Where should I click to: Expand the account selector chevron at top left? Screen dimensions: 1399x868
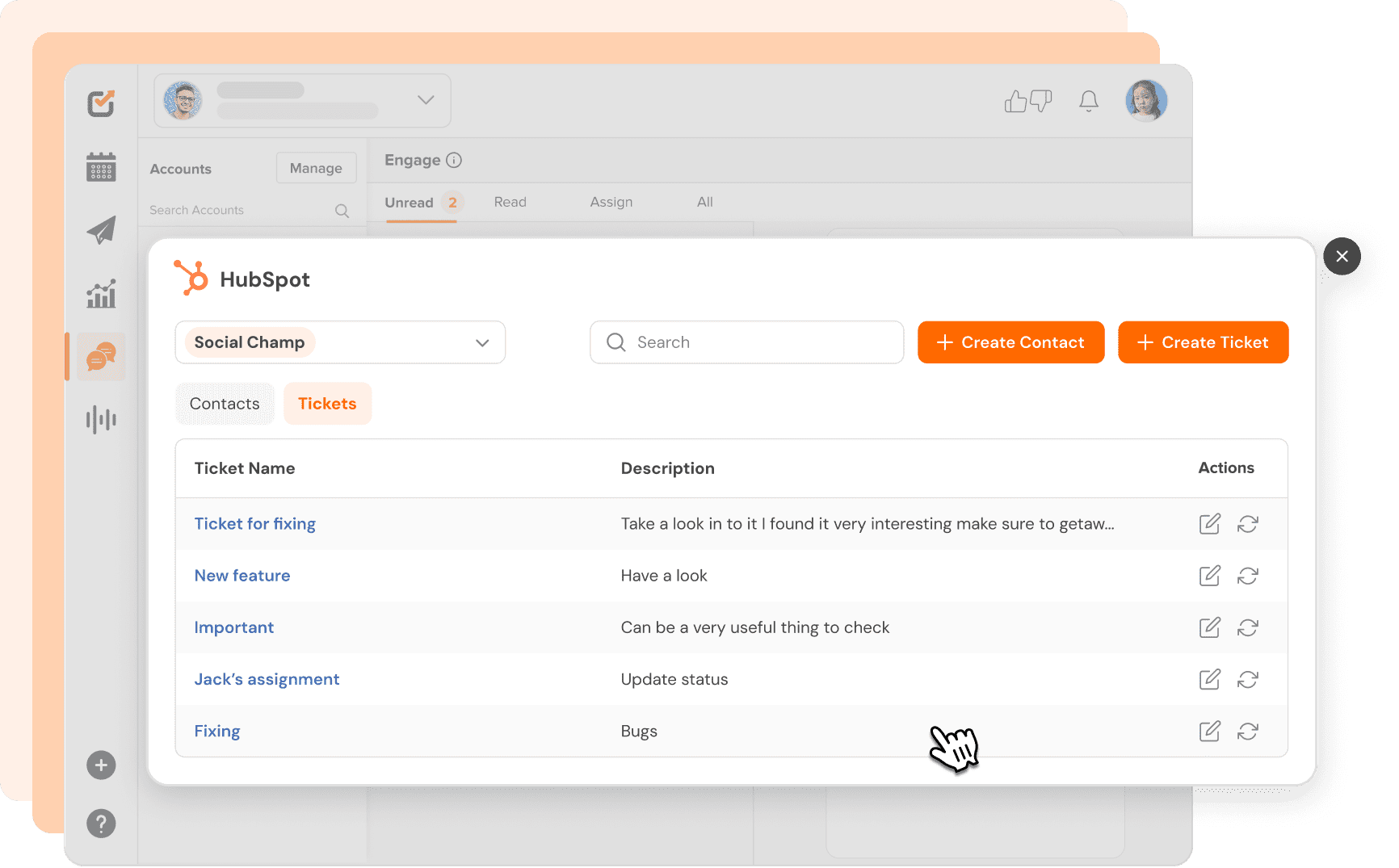(x=426, y=99)
